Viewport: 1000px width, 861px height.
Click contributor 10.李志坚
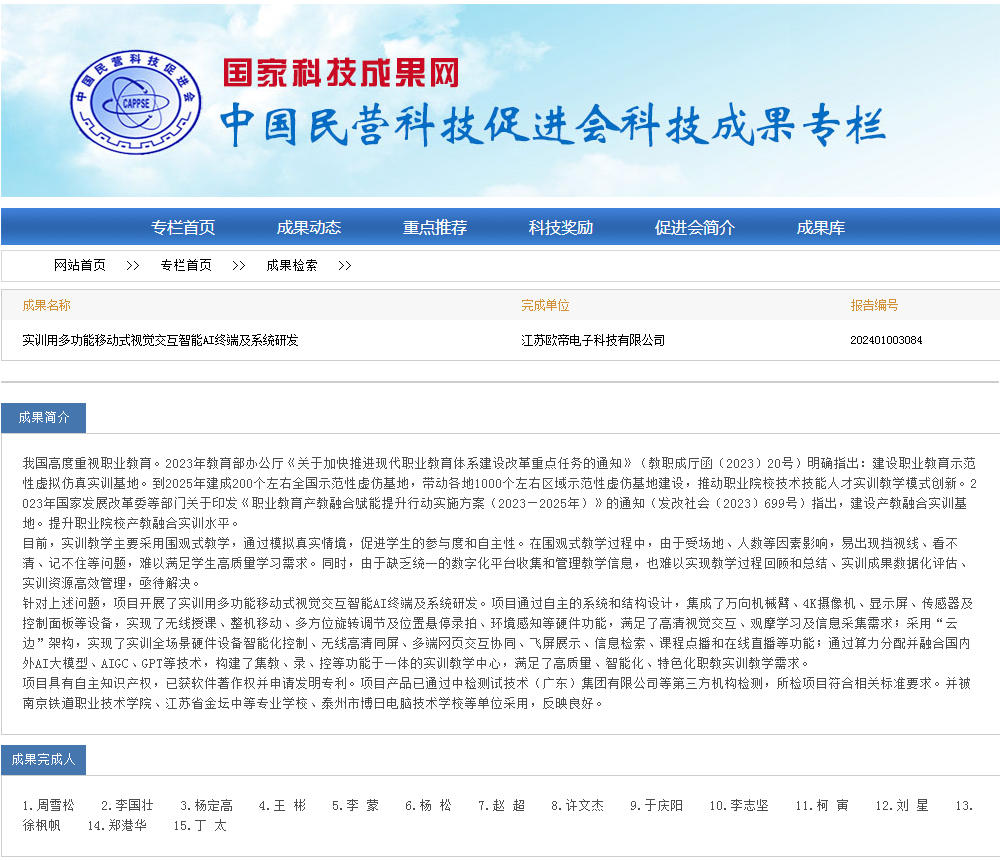tap(739, 806)
